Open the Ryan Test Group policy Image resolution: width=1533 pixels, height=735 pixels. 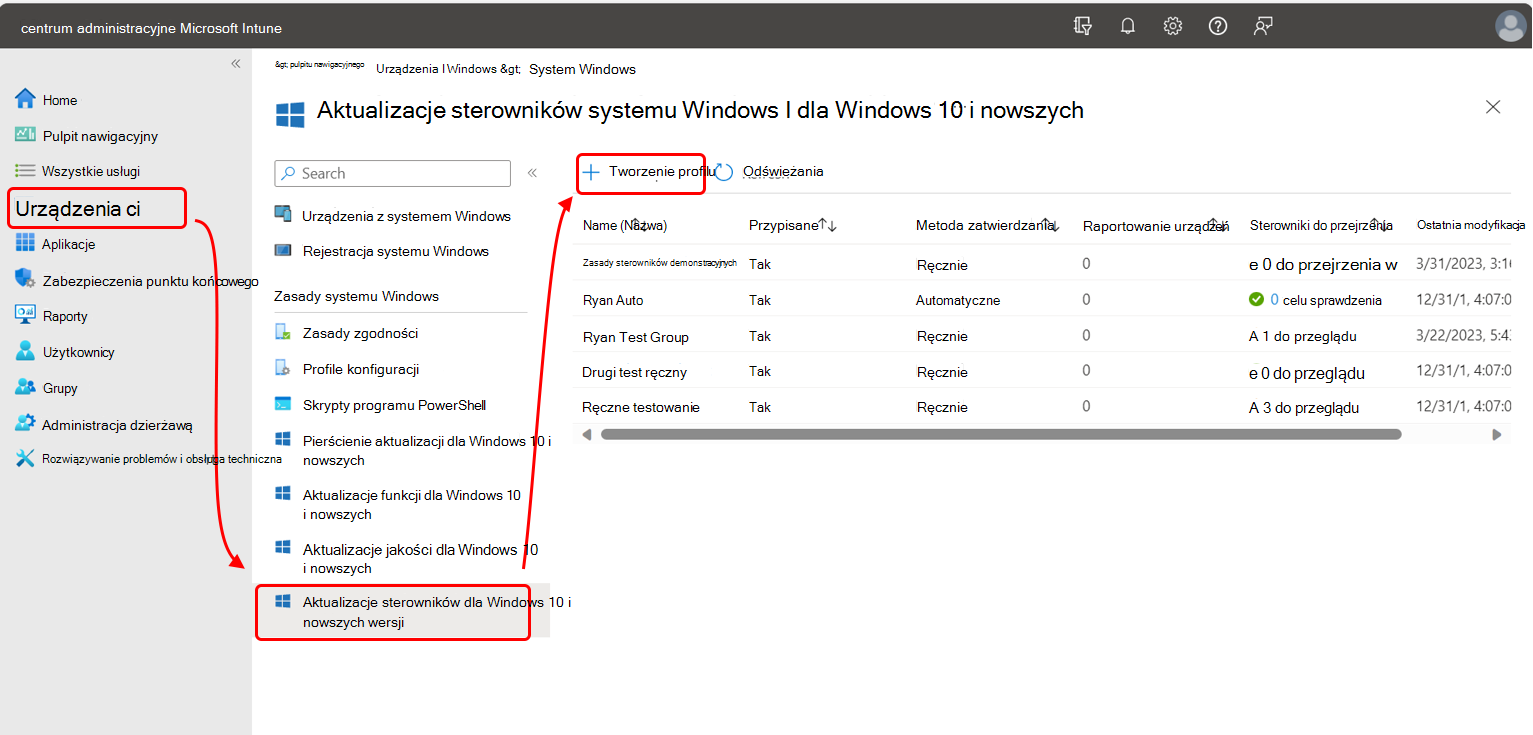635,337
